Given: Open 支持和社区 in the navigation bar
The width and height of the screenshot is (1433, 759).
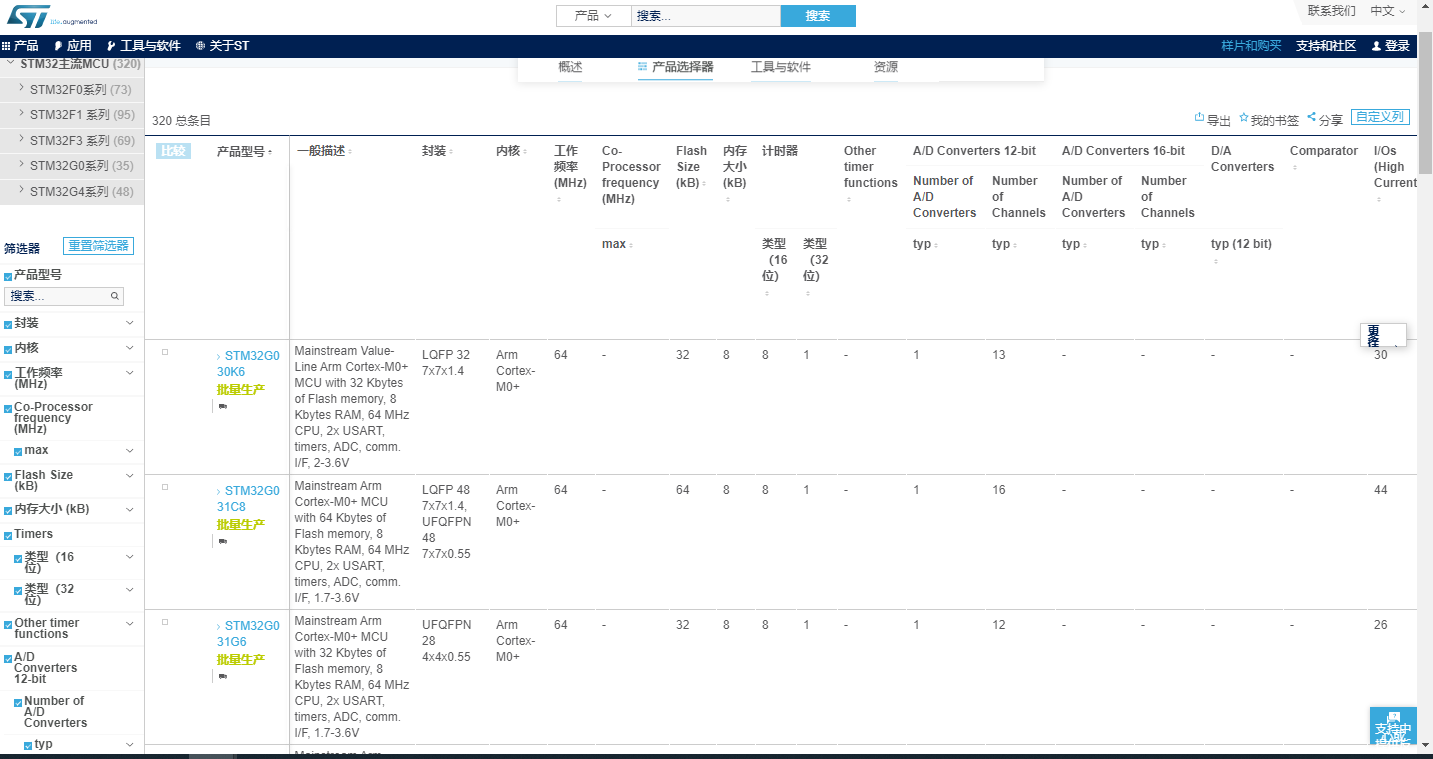Looking at the screenshot, I should pyautogui.click(x=1326, y=46).
